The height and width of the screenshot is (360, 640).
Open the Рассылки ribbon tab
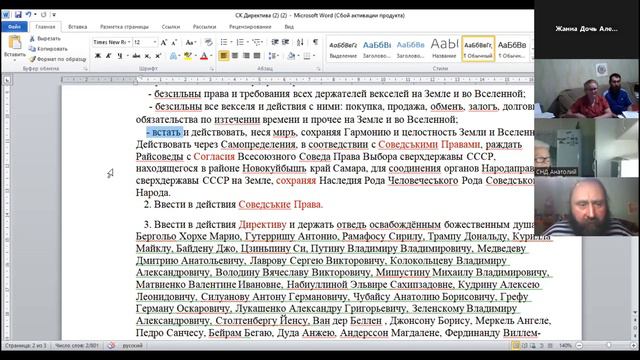point(204,27)
